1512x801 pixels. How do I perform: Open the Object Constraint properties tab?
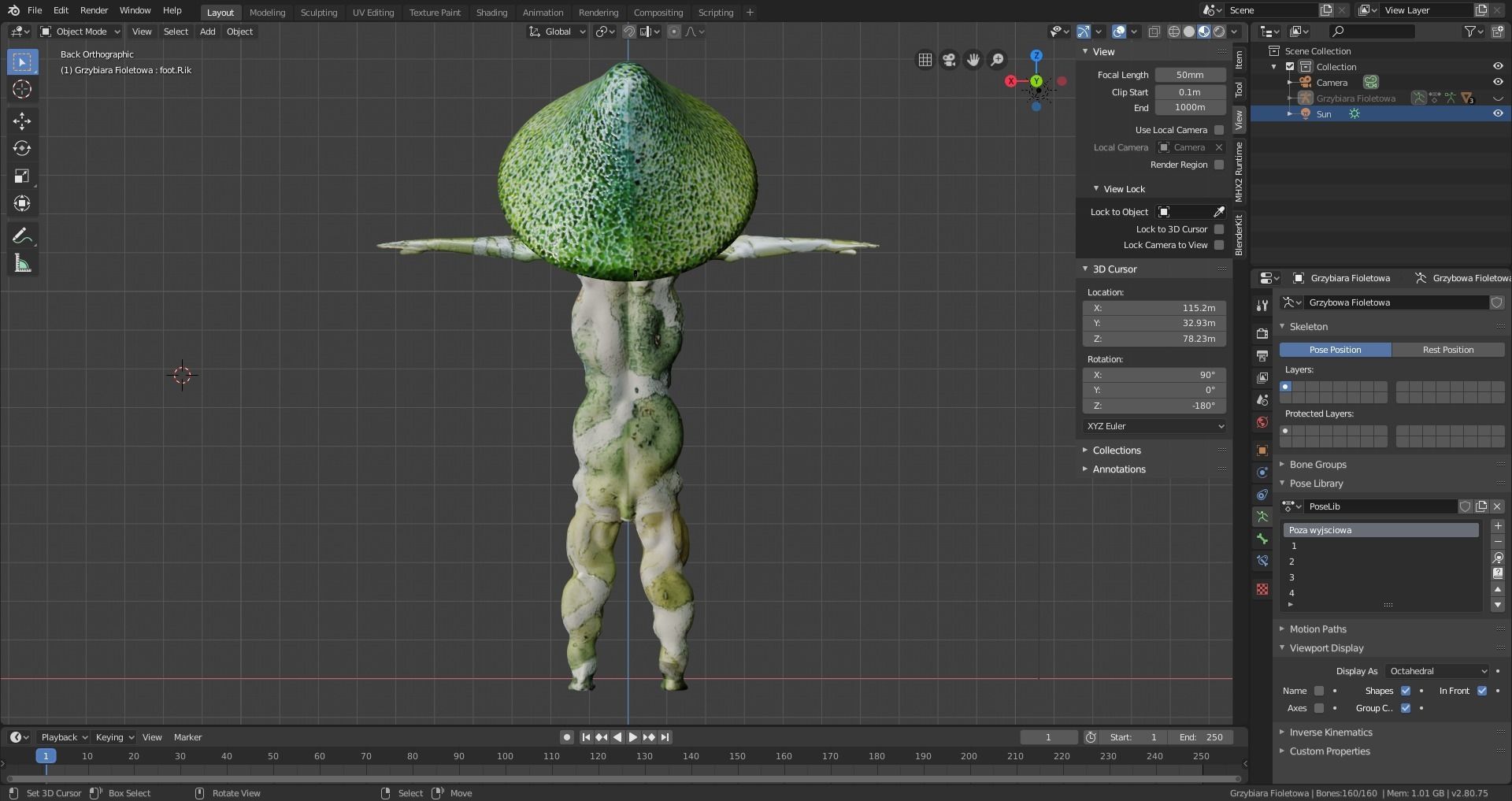pos(1262,495)
